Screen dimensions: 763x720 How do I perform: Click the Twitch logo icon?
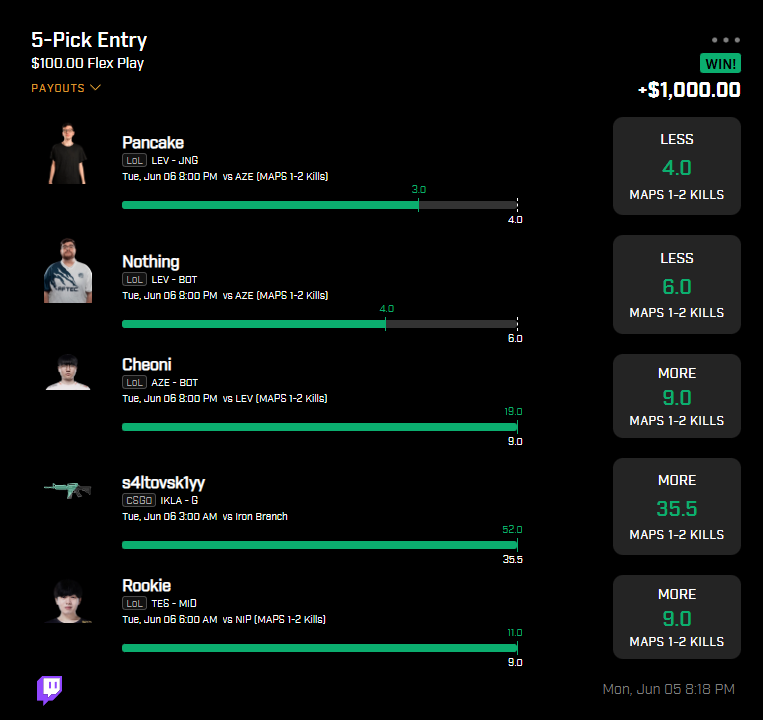click(50, 689)
